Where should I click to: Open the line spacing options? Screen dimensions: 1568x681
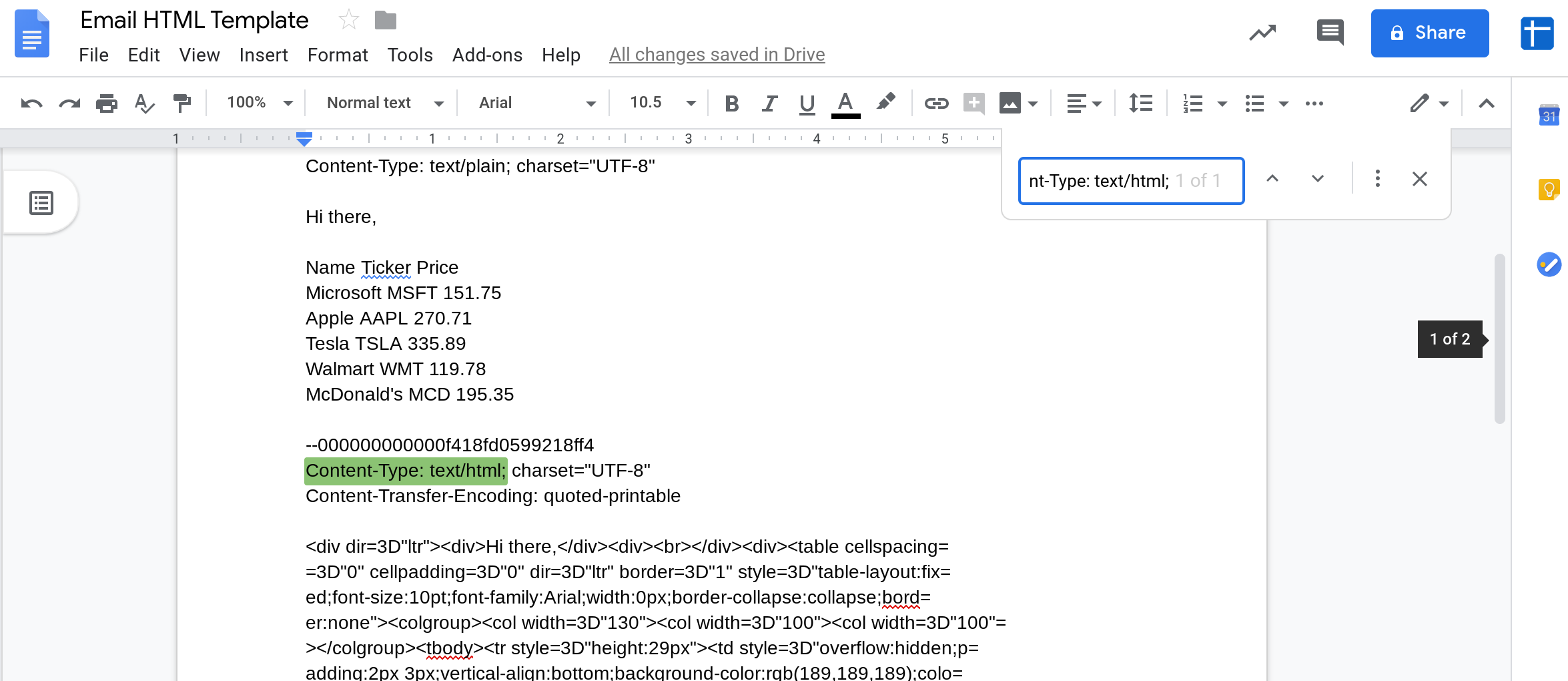(x=1140, y=103)
